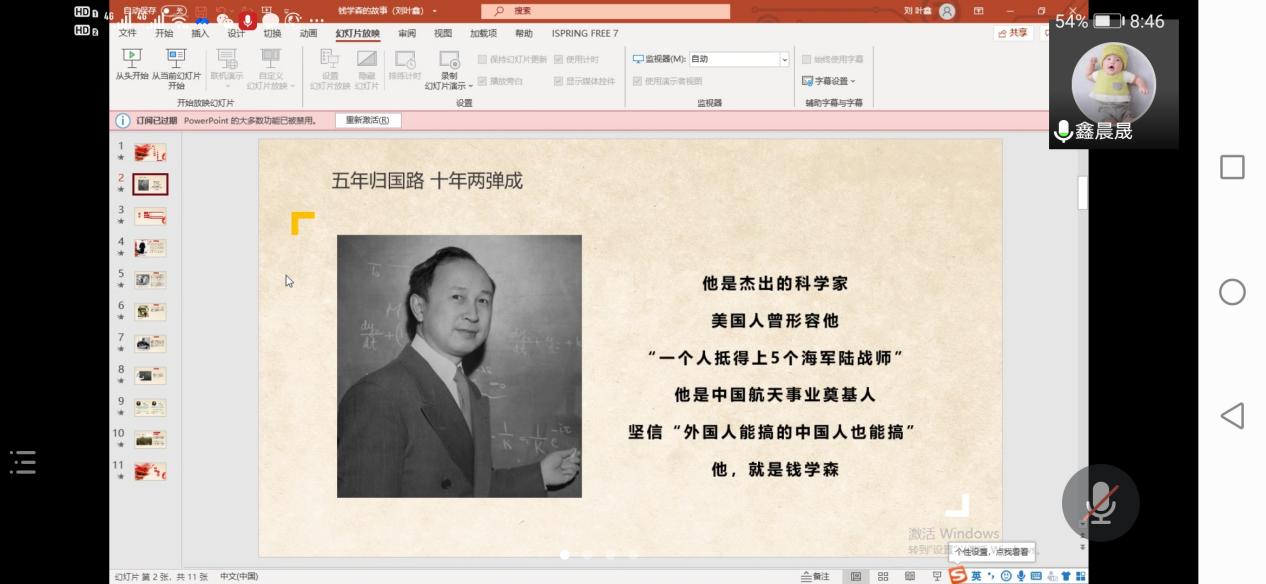
Task: Toggle 播放旁白 checkbox
Action: point(482,81)
